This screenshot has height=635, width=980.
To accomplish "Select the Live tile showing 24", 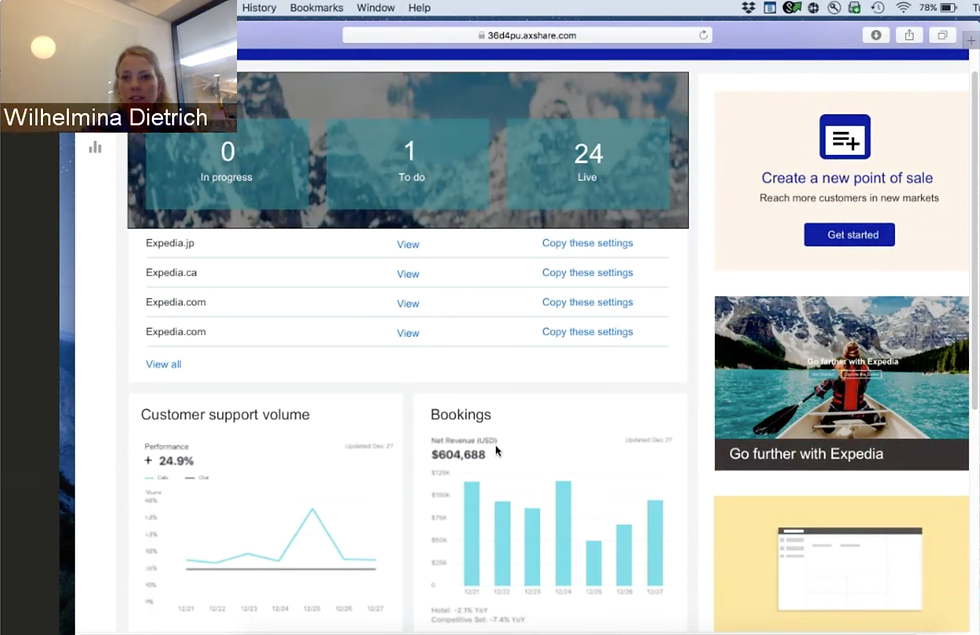I will 588,164.
